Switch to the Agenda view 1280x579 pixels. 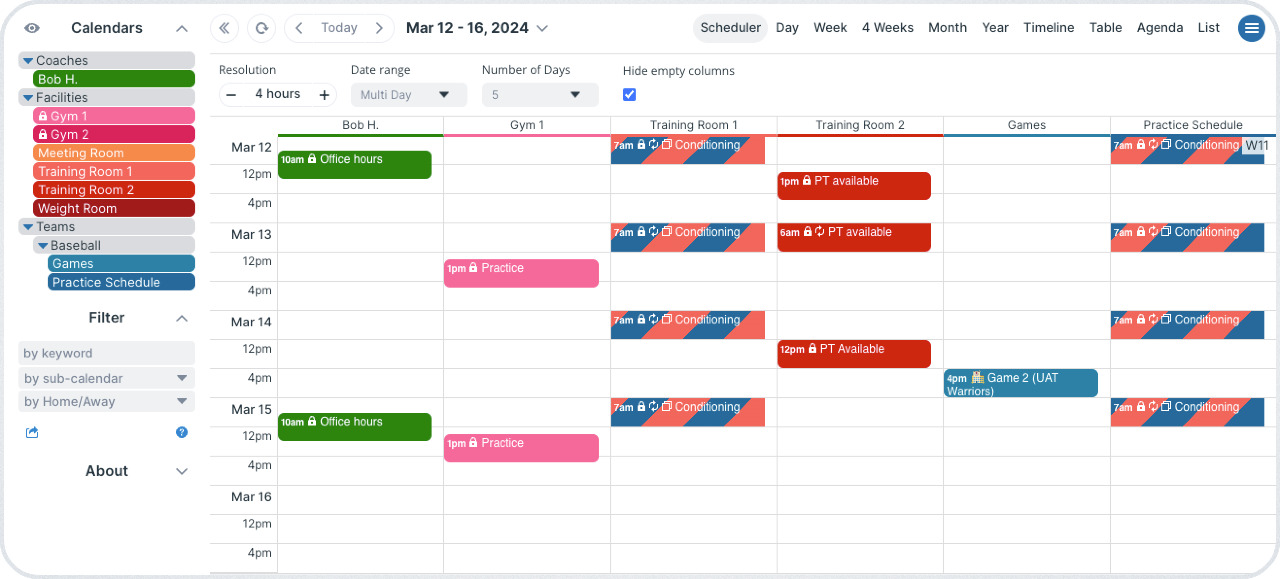coord(1160,28)
